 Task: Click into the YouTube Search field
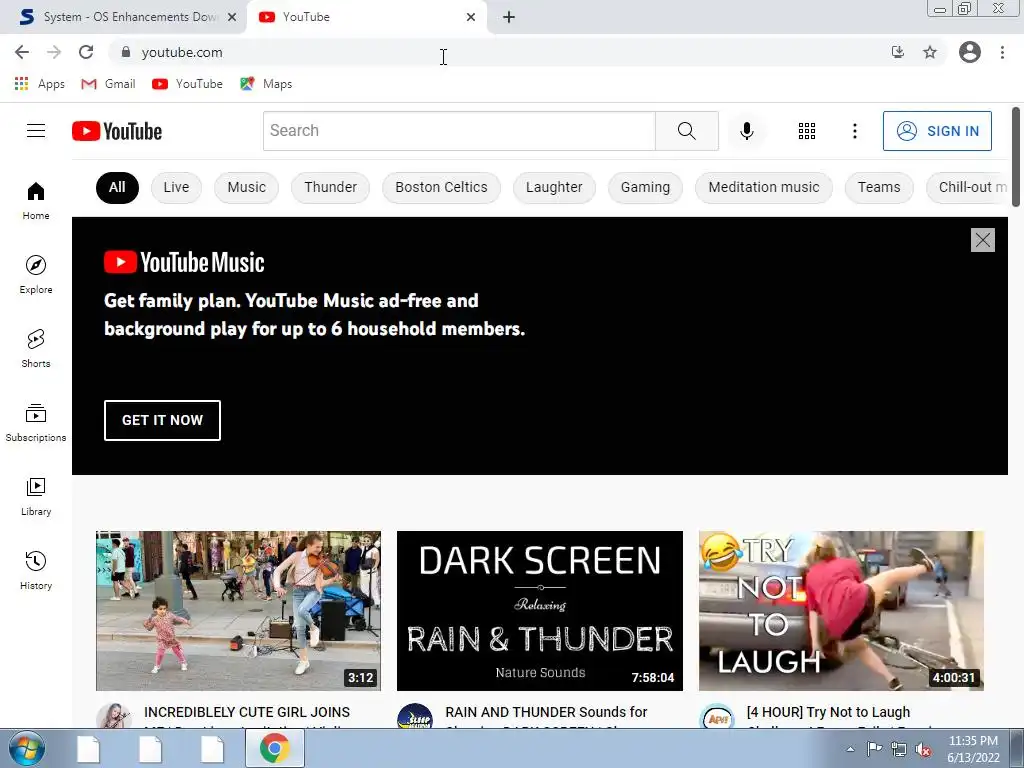459,131
